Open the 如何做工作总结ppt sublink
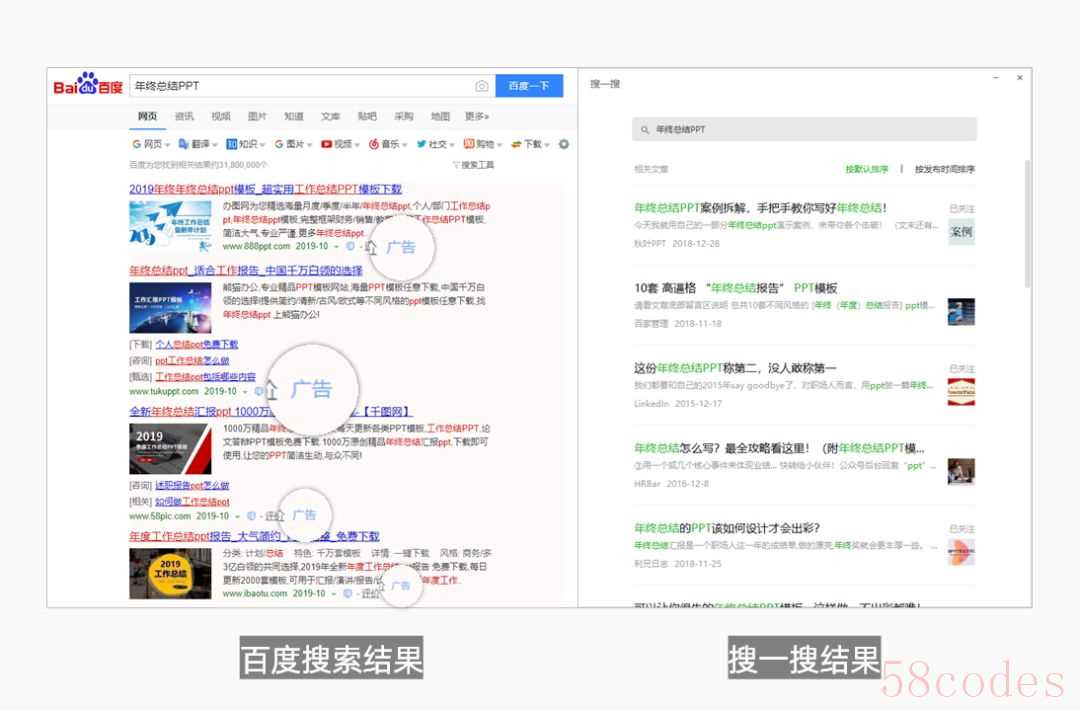This screenshot has height=710, width=1080. [192, 502]
